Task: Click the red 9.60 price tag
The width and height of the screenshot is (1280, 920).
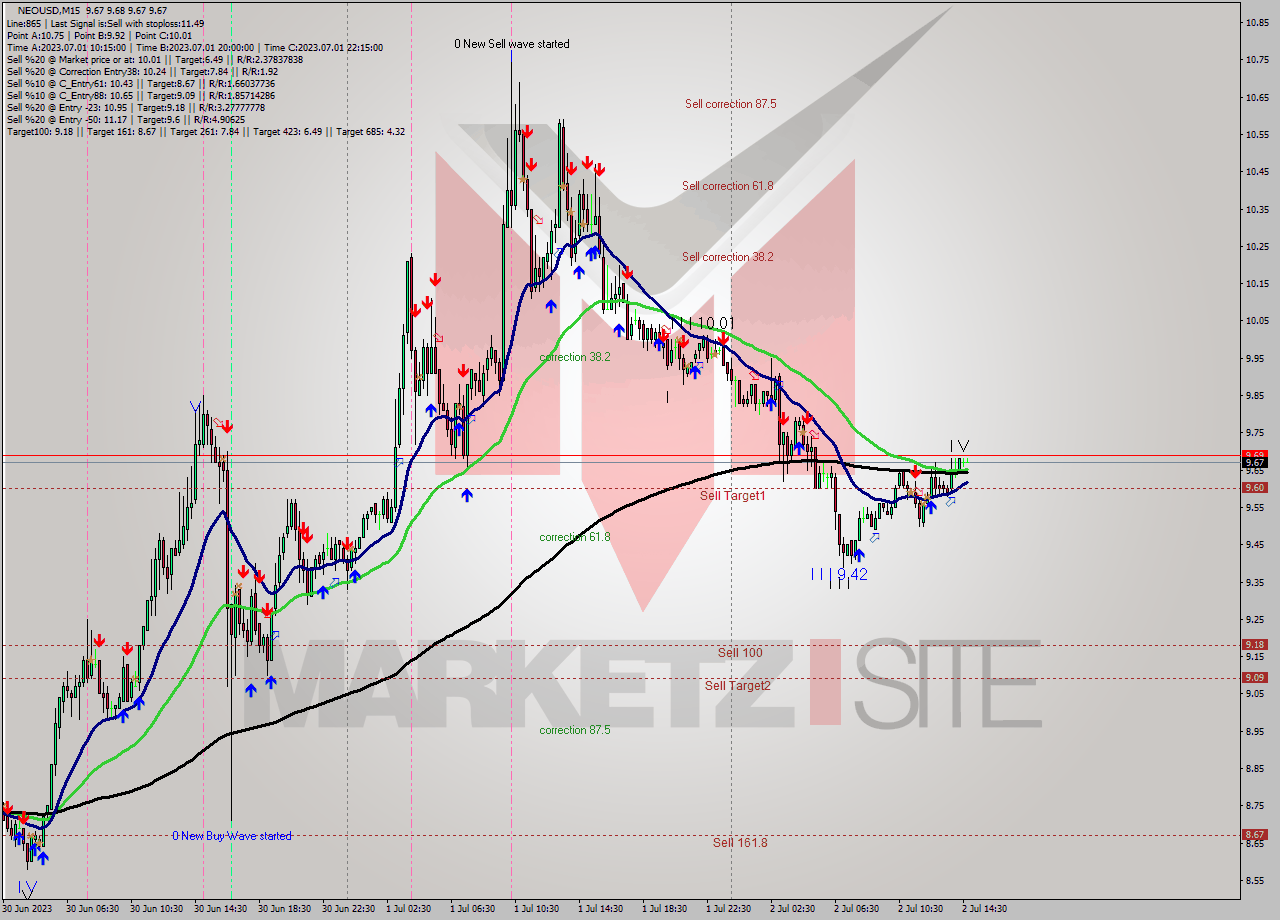Action: coord(1255,488)
